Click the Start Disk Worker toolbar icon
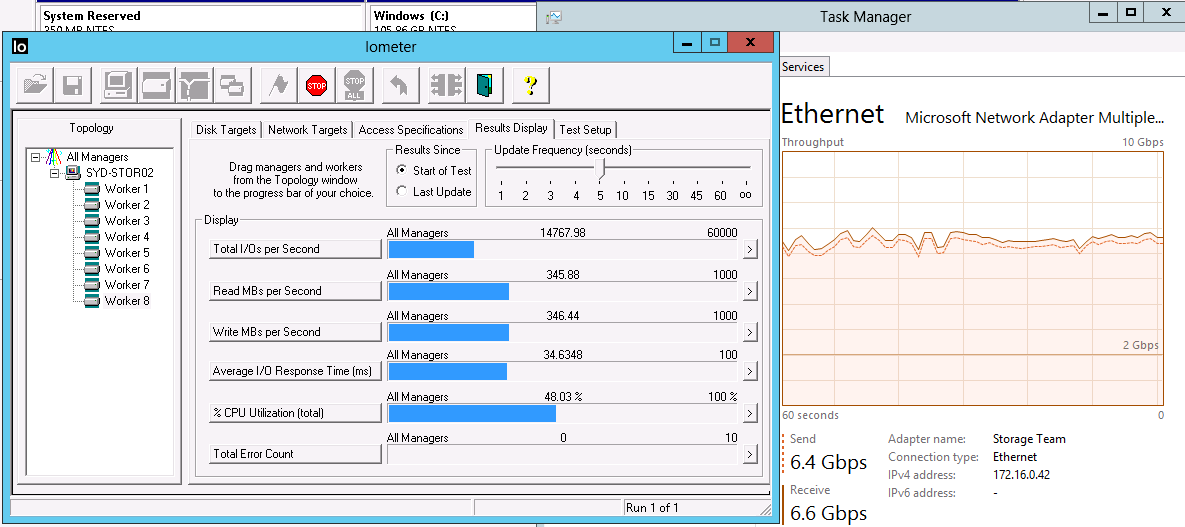The width and height of the screenshot is (1185, 527). pyautogui.click(x=157, y=85)
